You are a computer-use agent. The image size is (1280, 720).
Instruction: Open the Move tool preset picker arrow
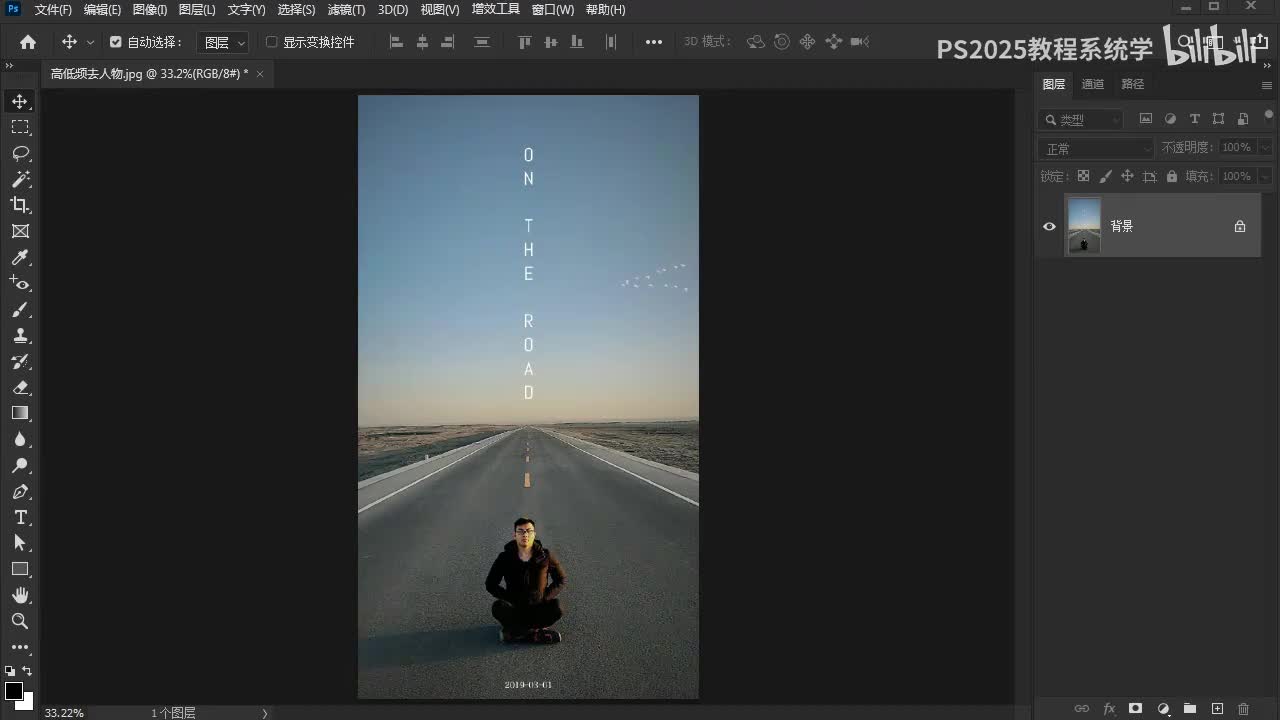point(90,42)
